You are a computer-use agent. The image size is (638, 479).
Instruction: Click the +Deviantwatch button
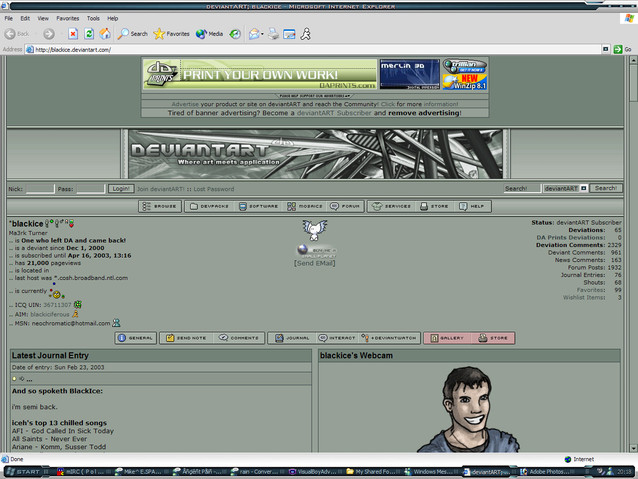click(x=389, y=338)
